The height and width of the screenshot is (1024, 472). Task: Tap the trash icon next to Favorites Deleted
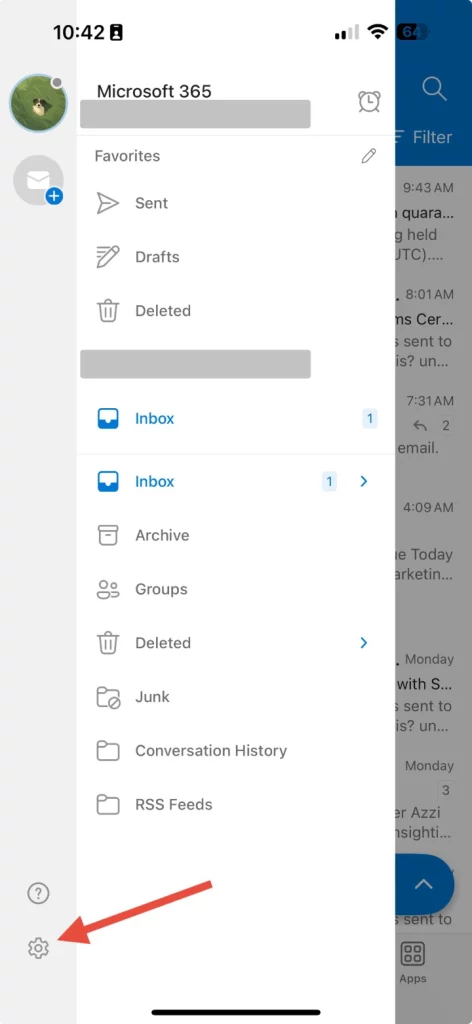coord(108,311)
